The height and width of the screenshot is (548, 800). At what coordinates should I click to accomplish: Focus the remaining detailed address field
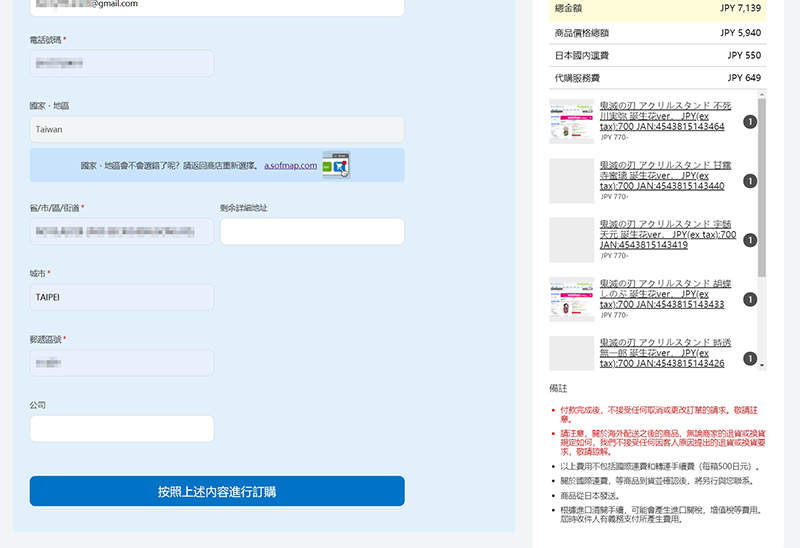312,231
